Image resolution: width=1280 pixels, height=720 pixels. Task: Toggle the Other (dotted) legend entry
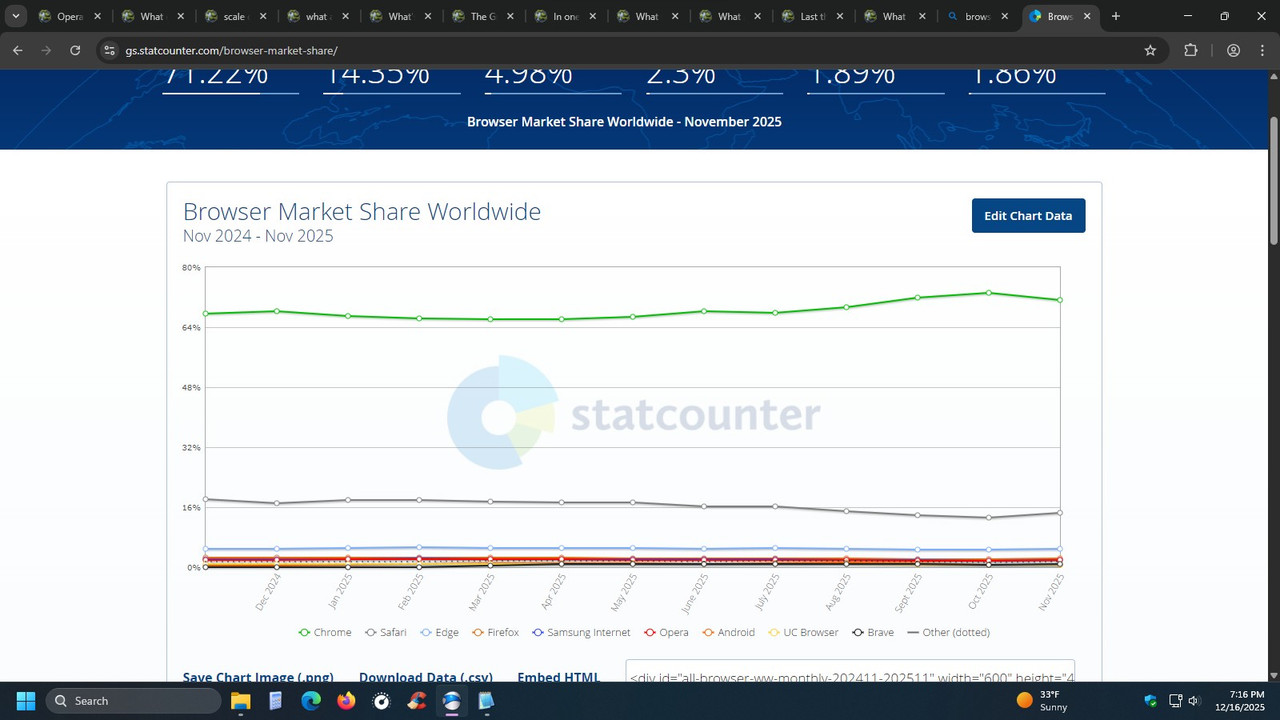tap(948, 632)
